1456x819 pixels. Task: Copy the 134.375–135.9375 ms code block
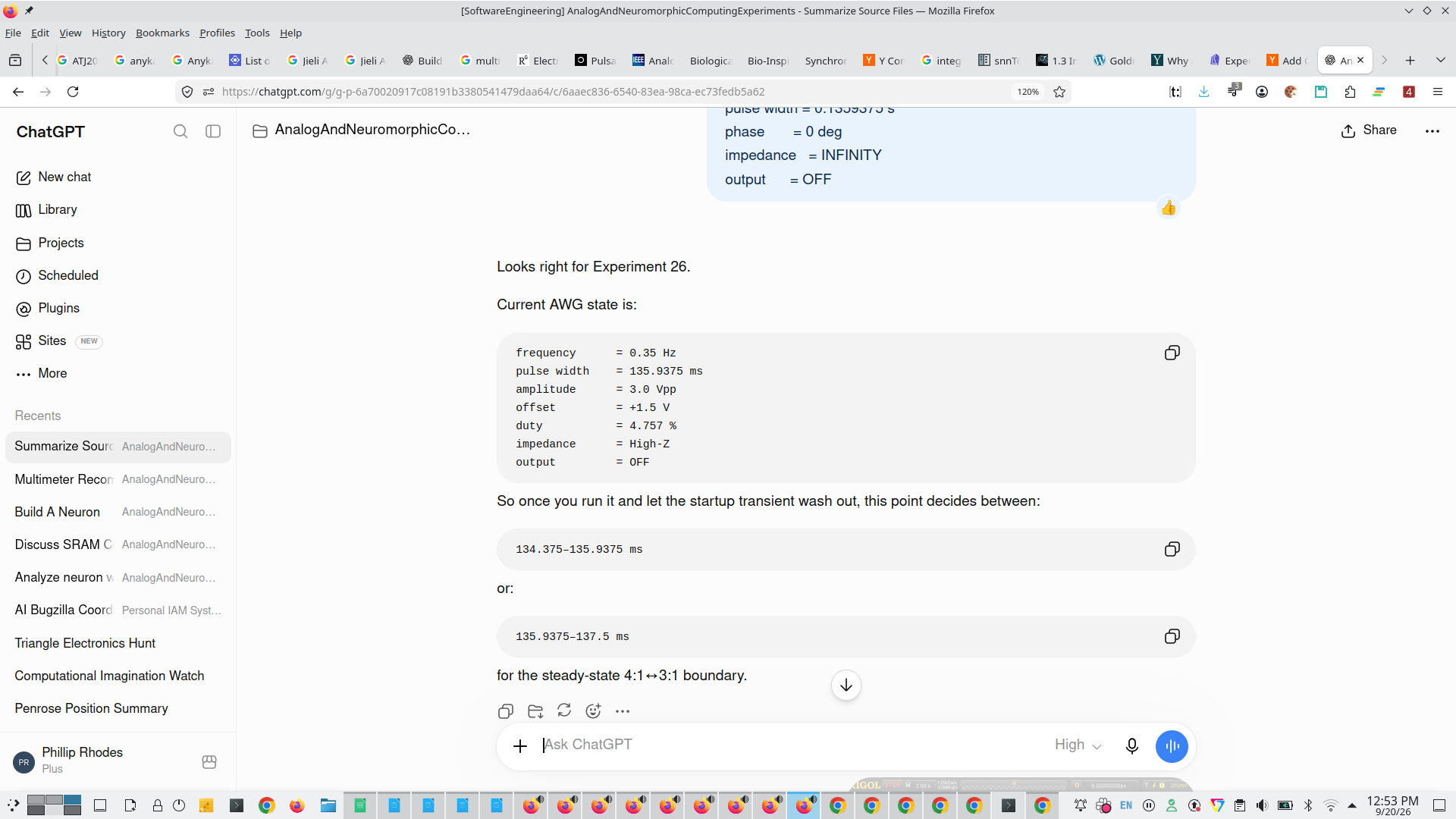pos(1172,549)
